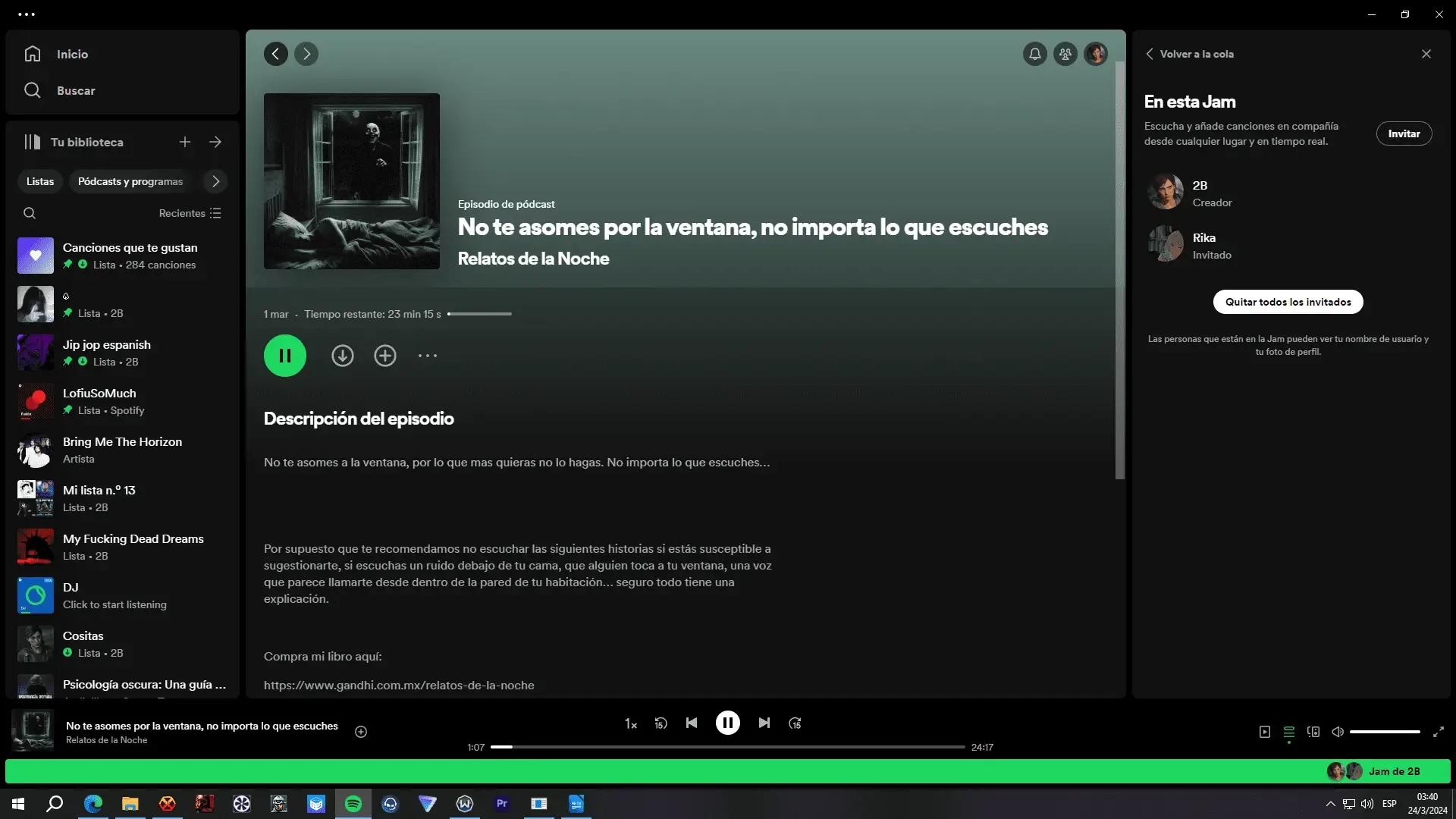
Task: Select Rika guest in the Jam
Action: click(1289, 245)
